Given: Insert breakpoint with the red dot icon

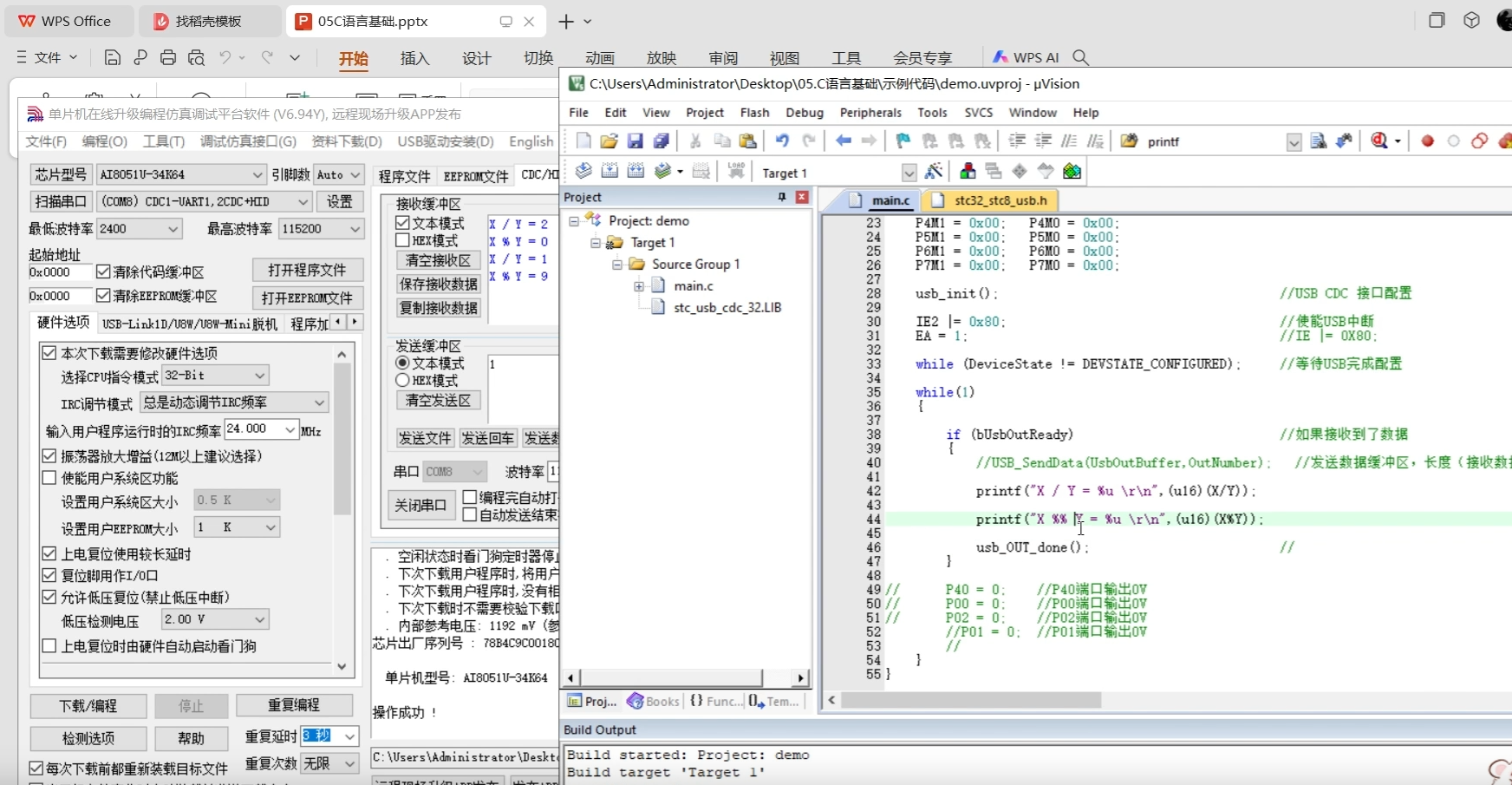Looking at the screenshot, I should tap(1427, 141).
